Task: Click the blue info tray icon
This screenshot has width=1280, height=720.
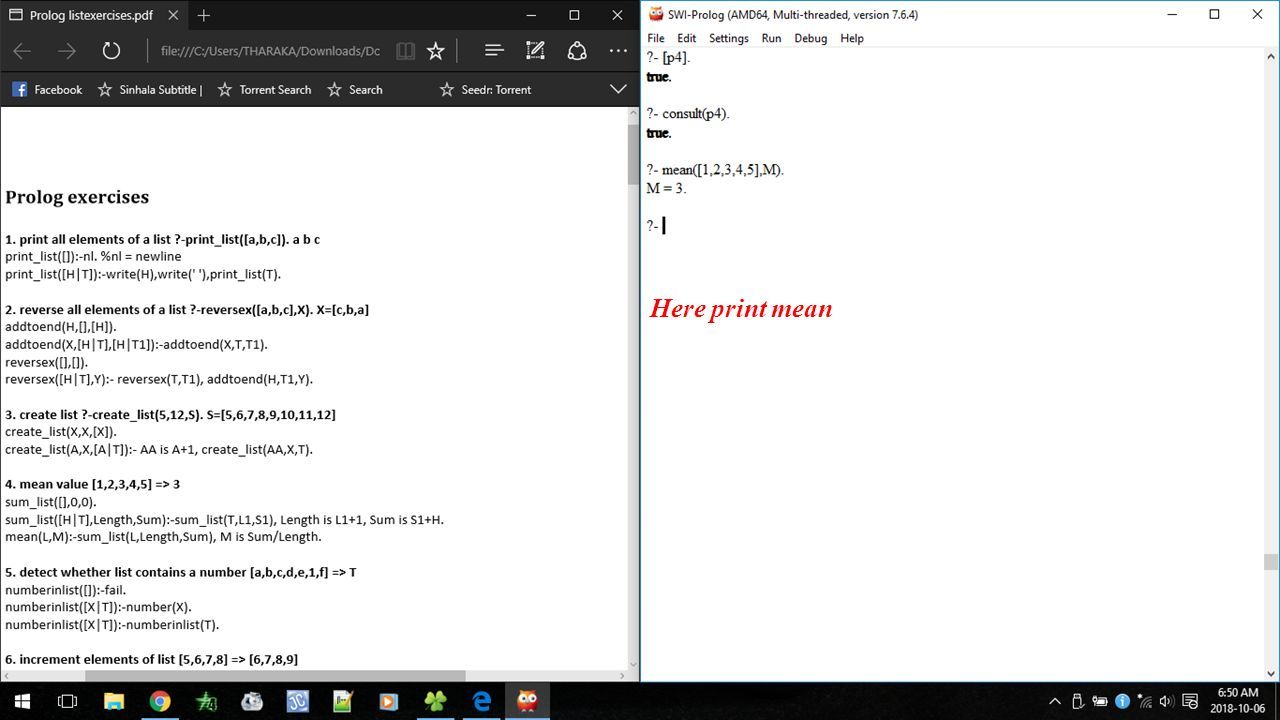Action: point(1122,701)
